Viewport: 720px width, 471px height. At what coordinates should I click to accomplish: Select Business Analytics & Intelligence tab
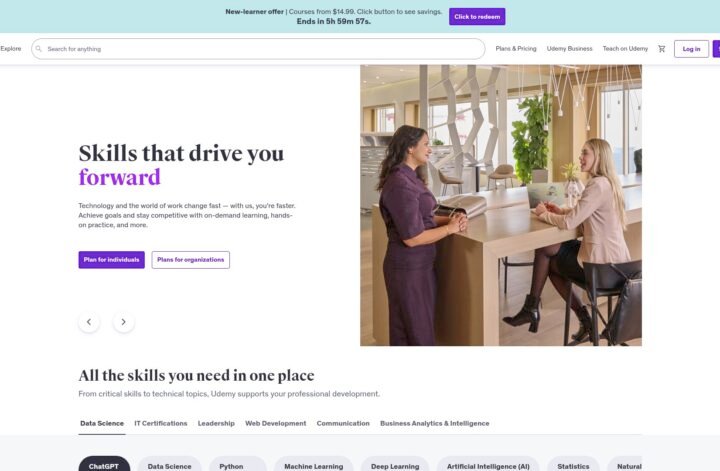[x=434, y=423]
